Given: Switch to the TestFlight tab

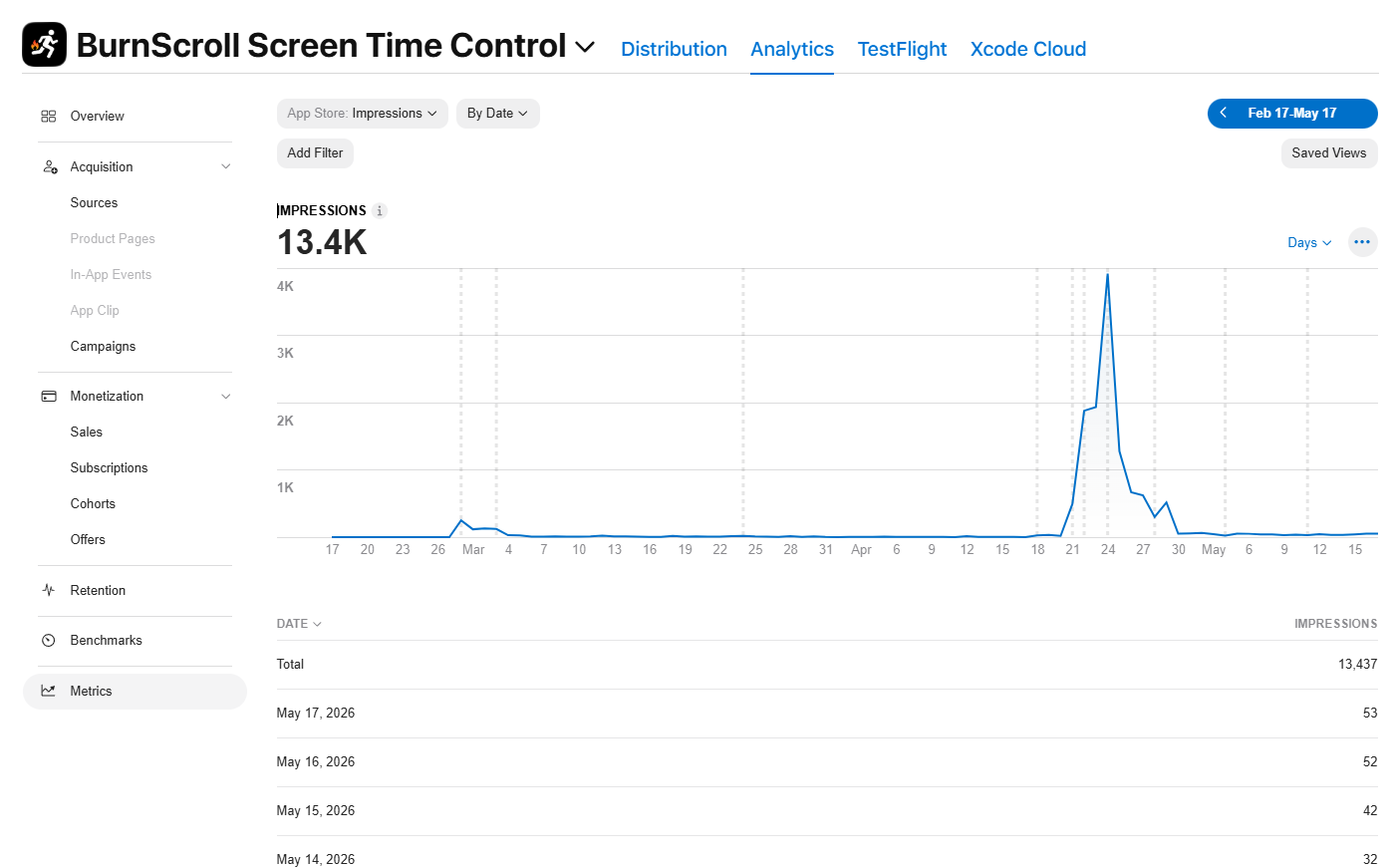Looking at the screenshot, I should (902, 49).
